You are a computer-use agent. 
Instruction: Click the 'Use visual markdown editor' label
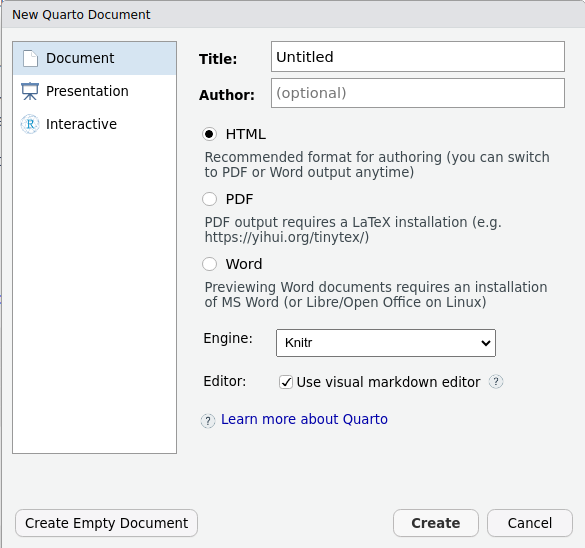[388, 382]
